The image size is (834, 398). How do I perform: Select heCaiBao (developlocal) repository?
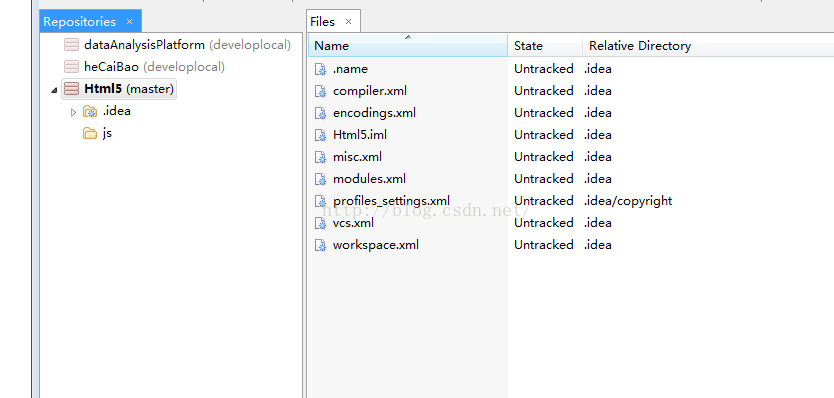pos(154,67)
